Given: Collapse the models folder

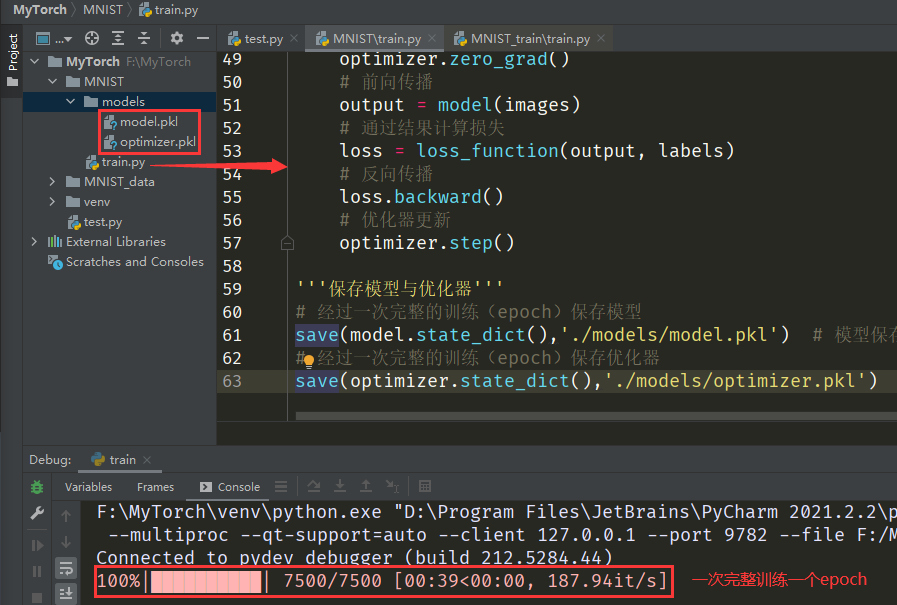Looking at the screenshot, I should click(x=71, y=102).
